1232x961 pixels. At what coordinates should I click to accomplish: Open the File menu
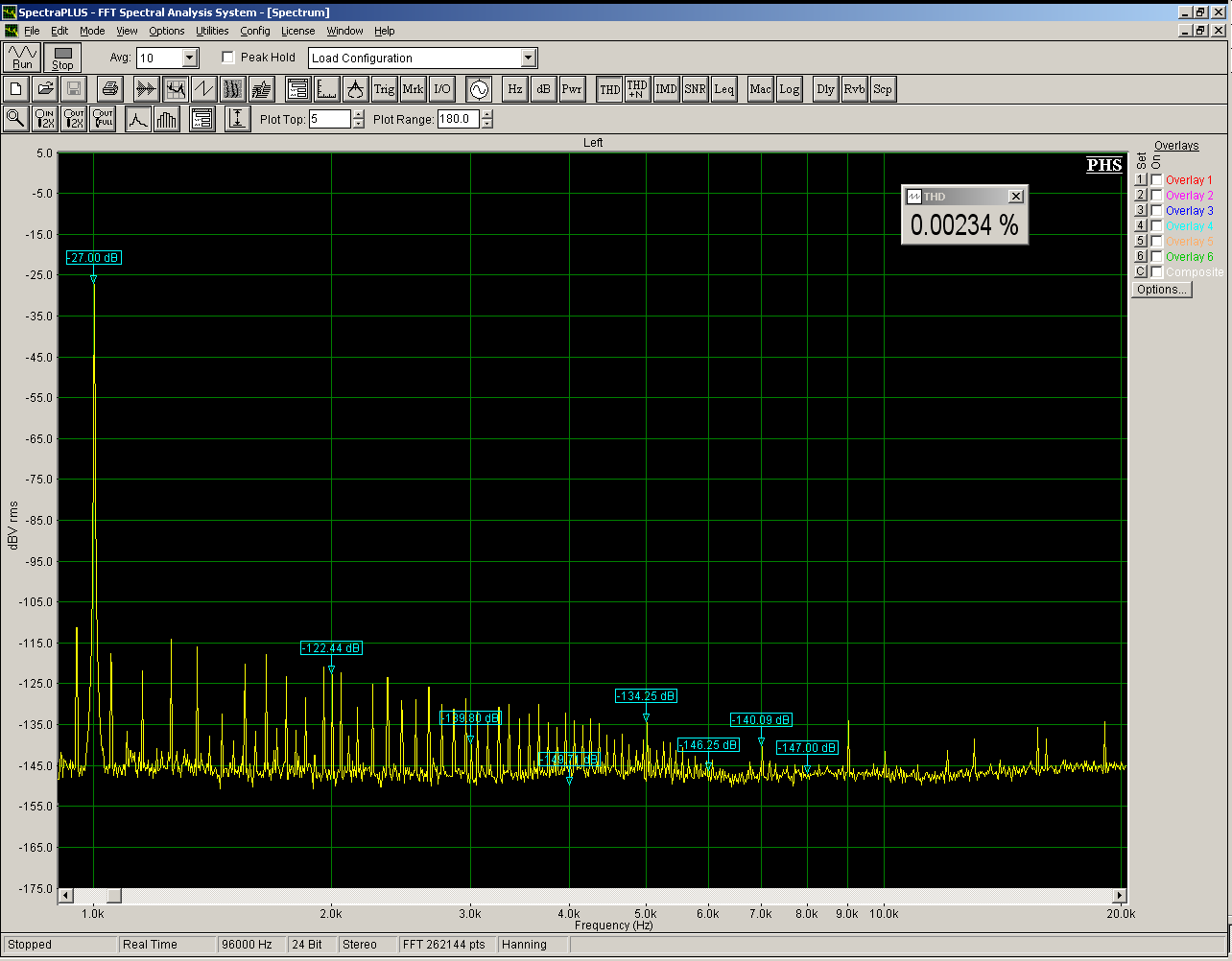pos(32,31)
